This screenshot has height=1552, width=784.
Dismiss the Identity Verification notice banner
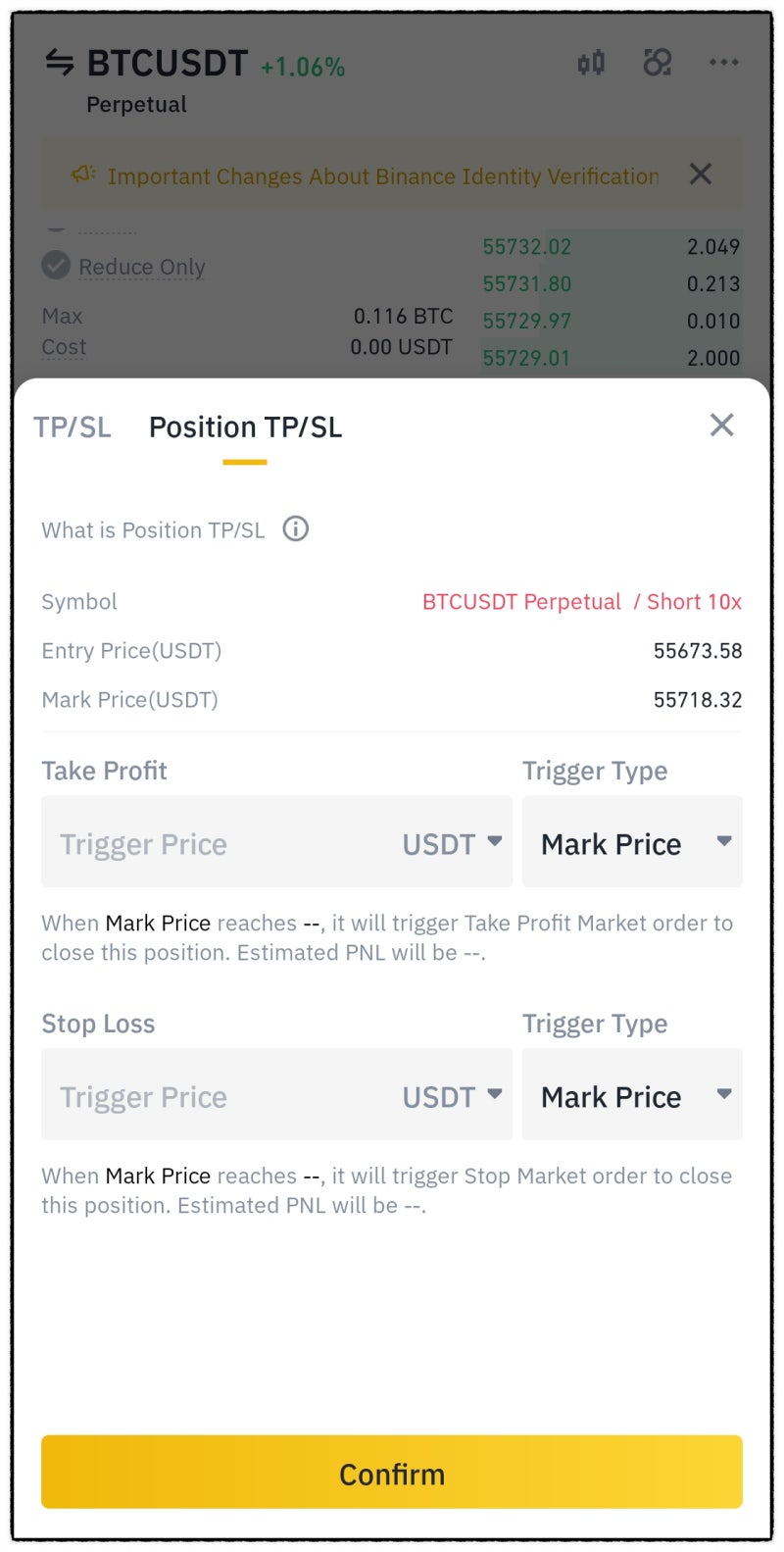(700, 175)
